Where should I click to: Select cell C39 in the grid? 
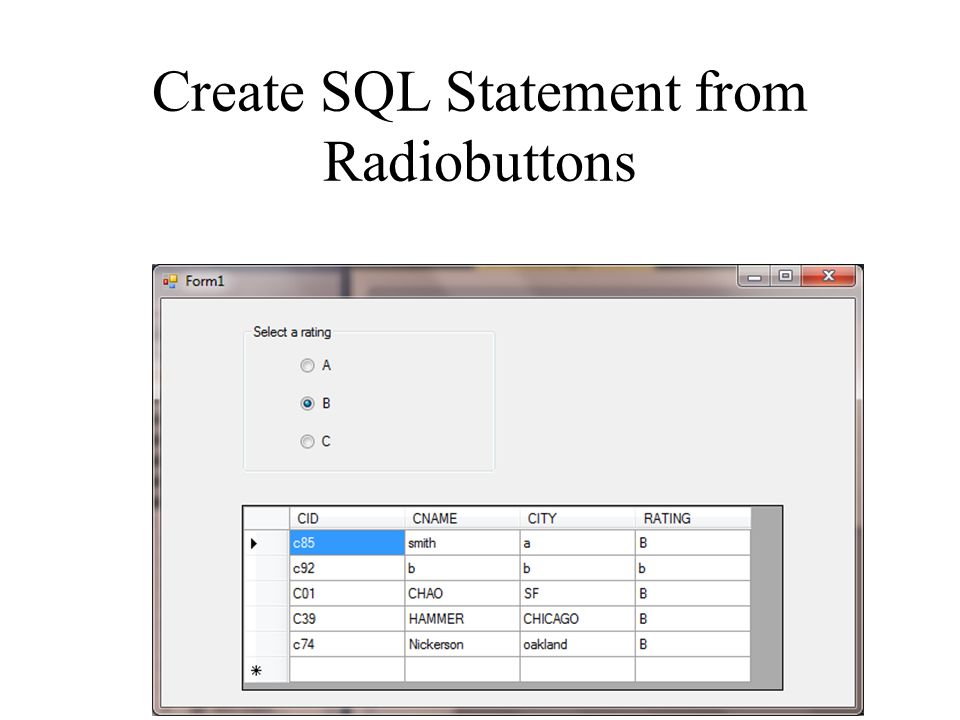(347, 619)
